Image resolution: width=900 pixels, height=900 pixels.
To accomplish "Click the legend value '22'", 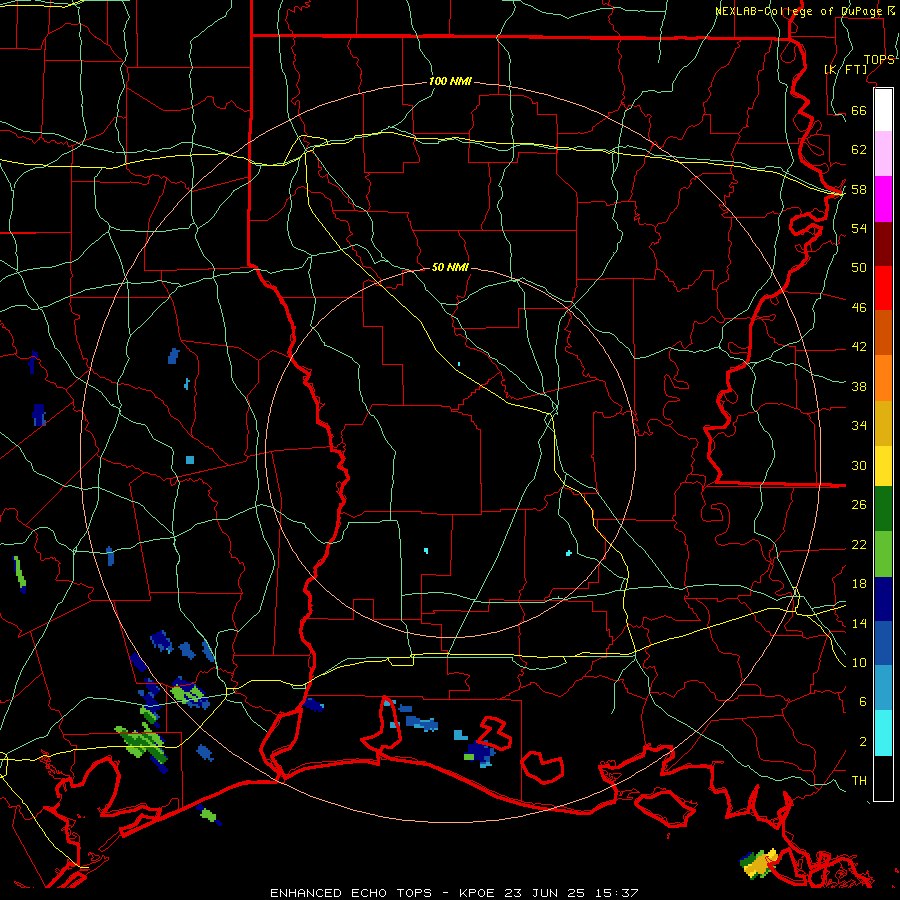I will tap(859, 544).
